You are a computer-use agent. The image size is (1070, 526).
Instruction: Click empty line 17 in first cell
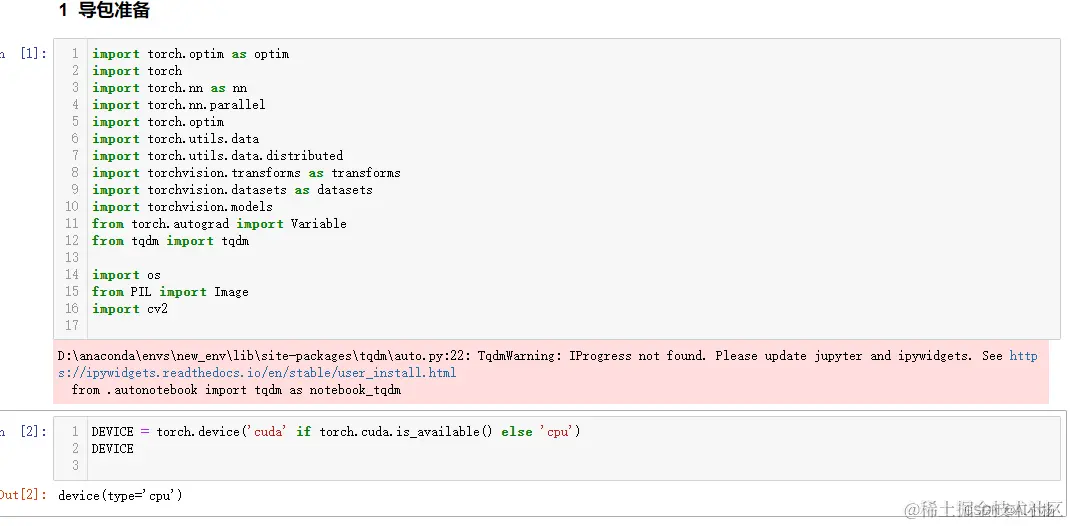[573, 325]
